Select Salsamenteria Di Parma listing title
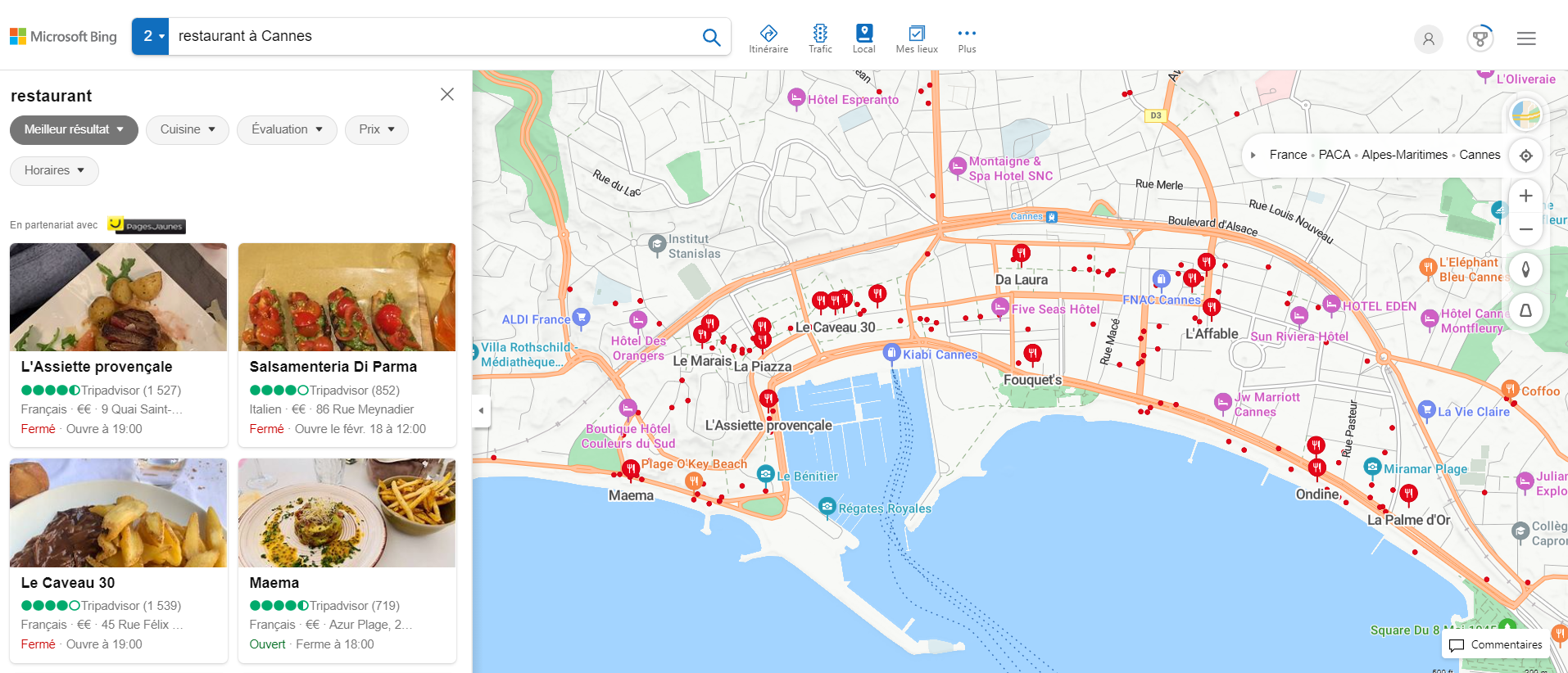This screenshot has width=1568, height=673. [333, 367]
